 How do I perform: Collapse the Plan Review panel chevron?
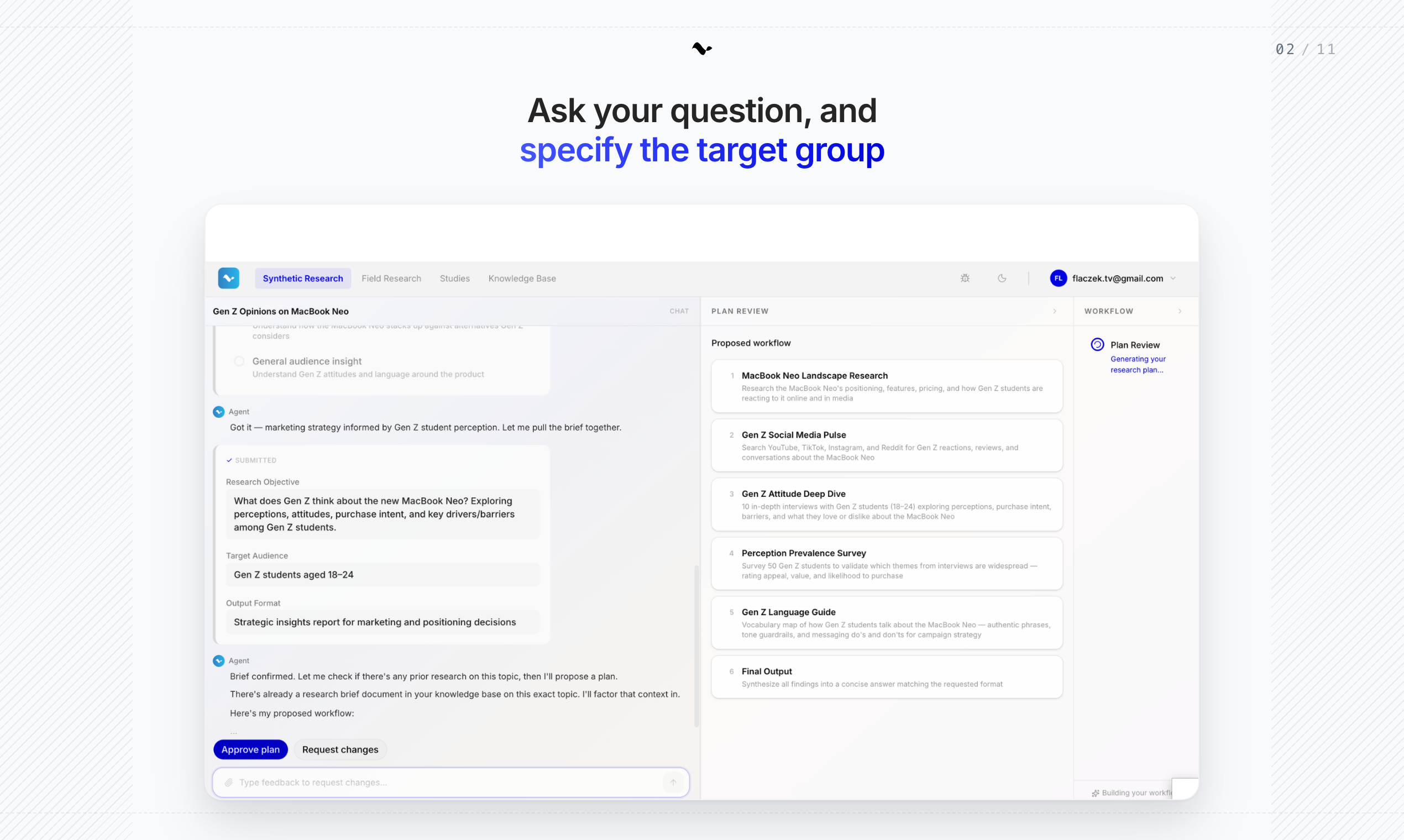point(1054,311)
